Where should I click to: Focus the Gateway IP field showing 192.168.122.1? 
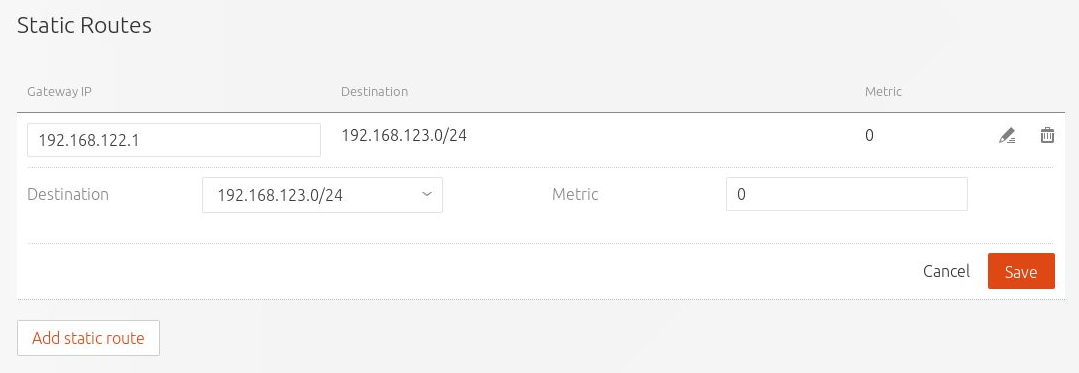click(174, 140)
